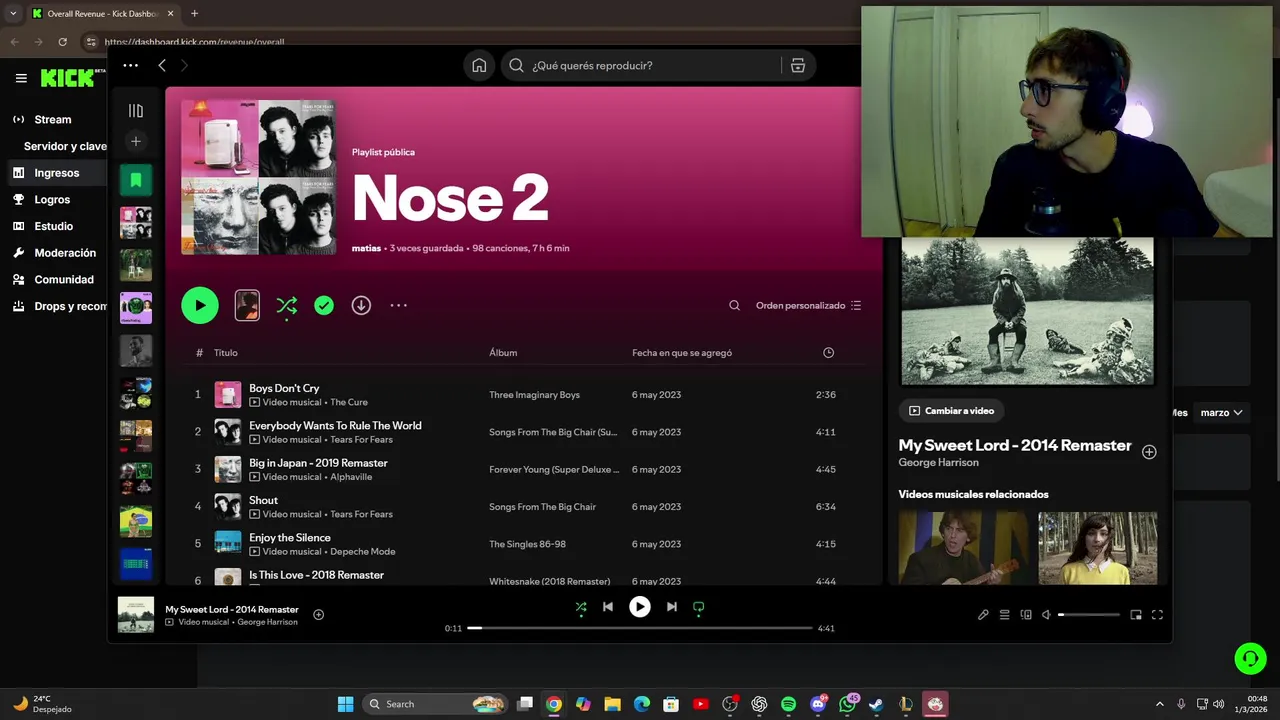The height and width of the screenshot is (720, 1280).
Task: Add My Sweet Lord to playlist from right panel
Action: click(1149, 452)
